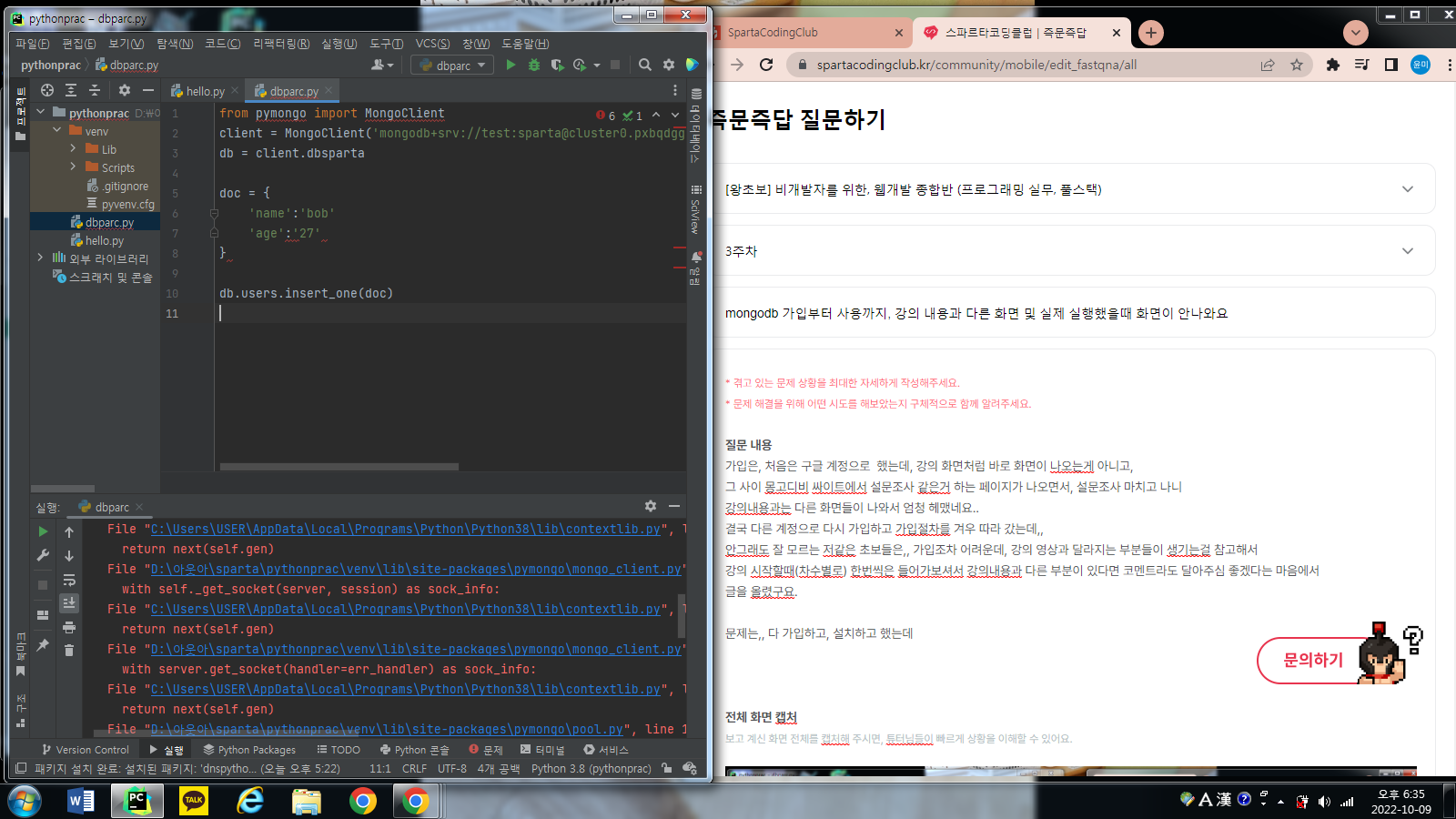Open project panel options gear

click(x=125, y=90)
